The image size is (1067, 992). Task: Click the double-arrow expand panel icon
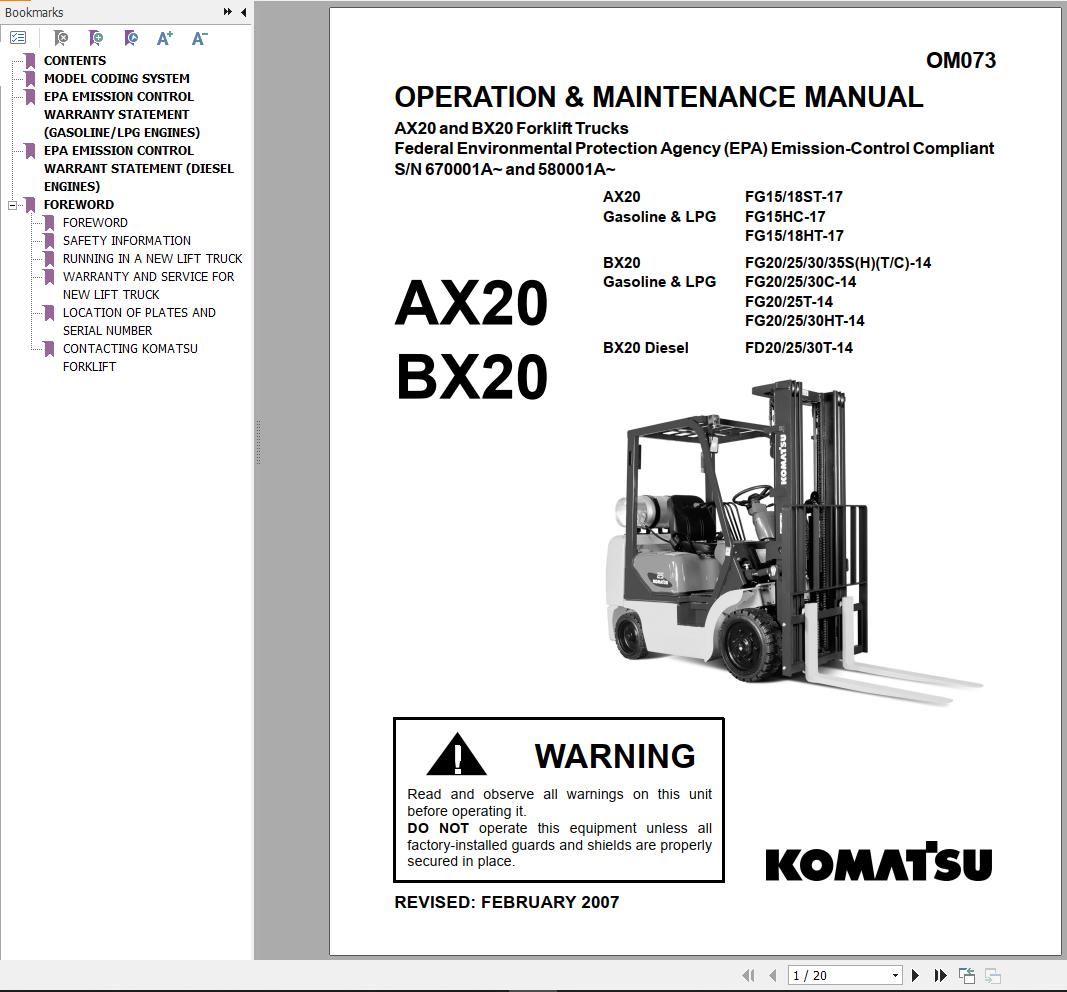coord(227,12)
